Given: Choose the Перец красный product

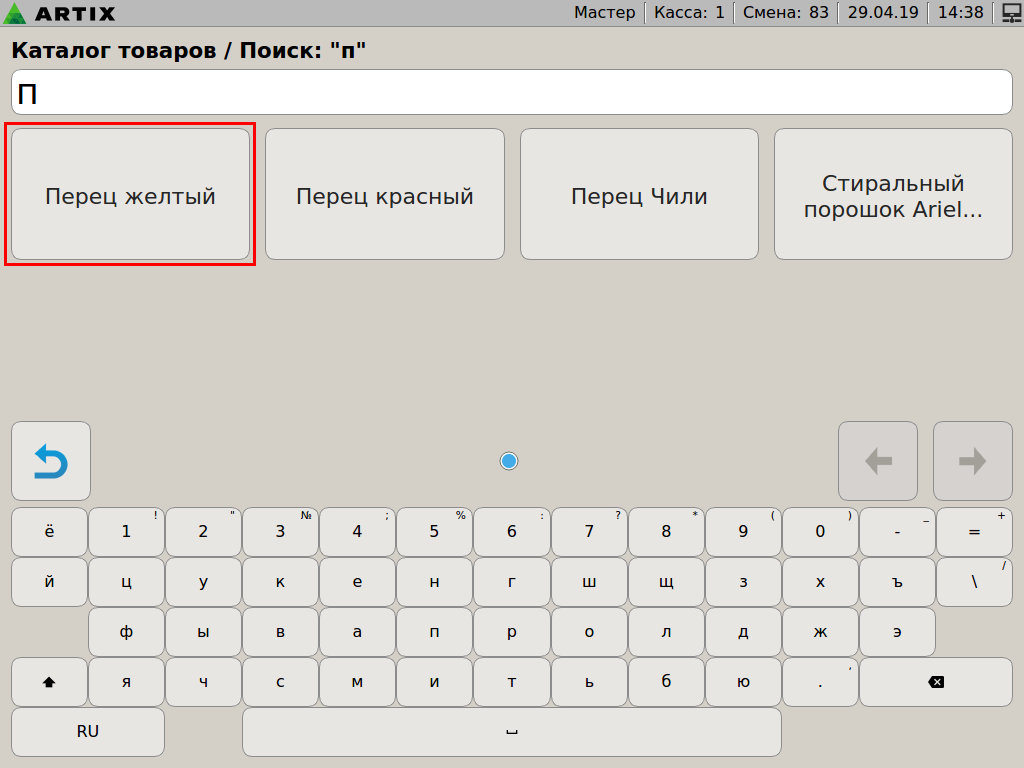Looking at the screenshot, I should tap(385, 195).
